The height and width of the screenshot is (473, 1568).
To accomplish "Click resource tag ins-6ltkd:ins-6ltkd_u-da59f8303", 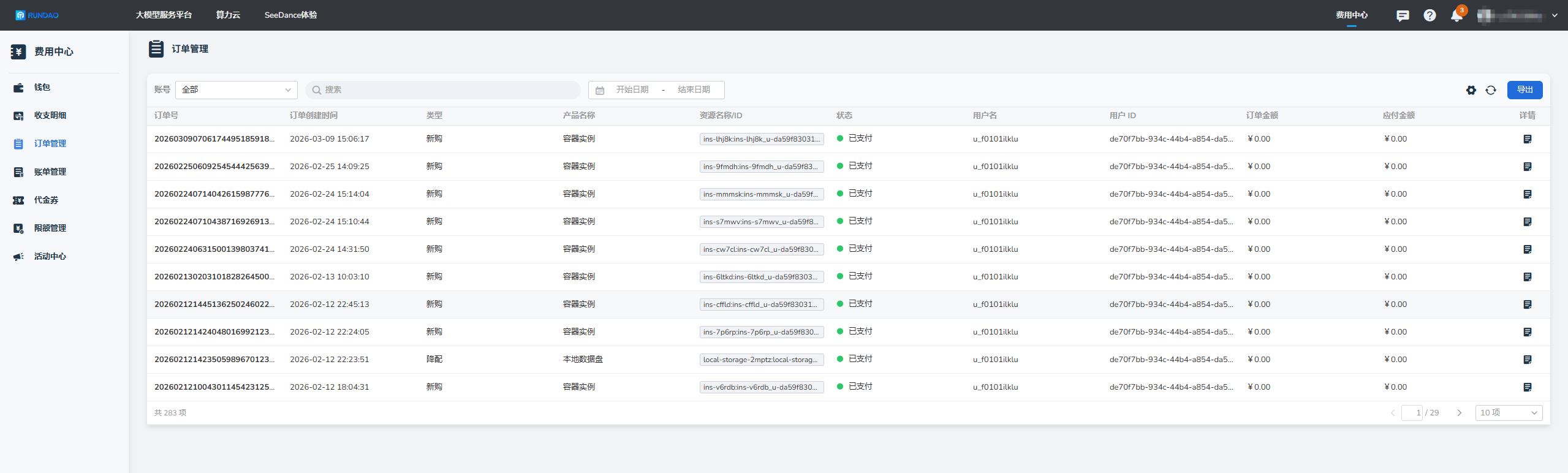I will [762, 277].
